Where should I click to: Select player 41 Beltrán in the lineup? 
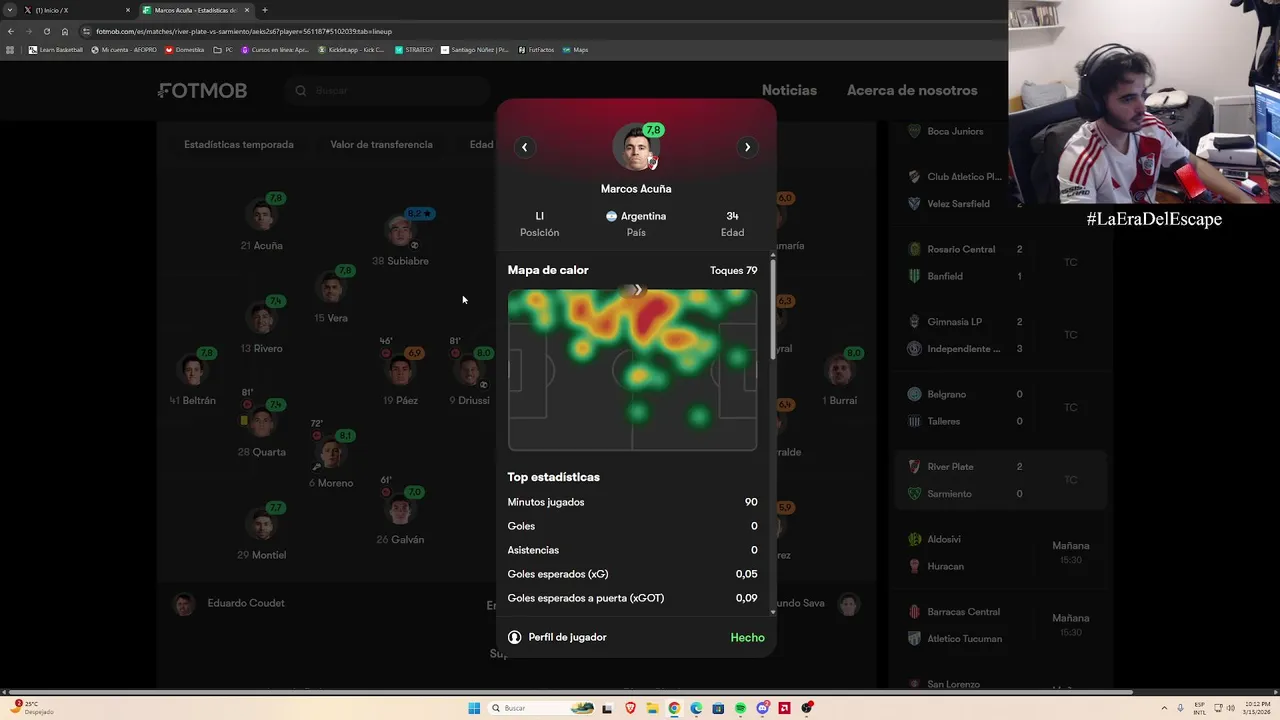[x=193, y=378]
